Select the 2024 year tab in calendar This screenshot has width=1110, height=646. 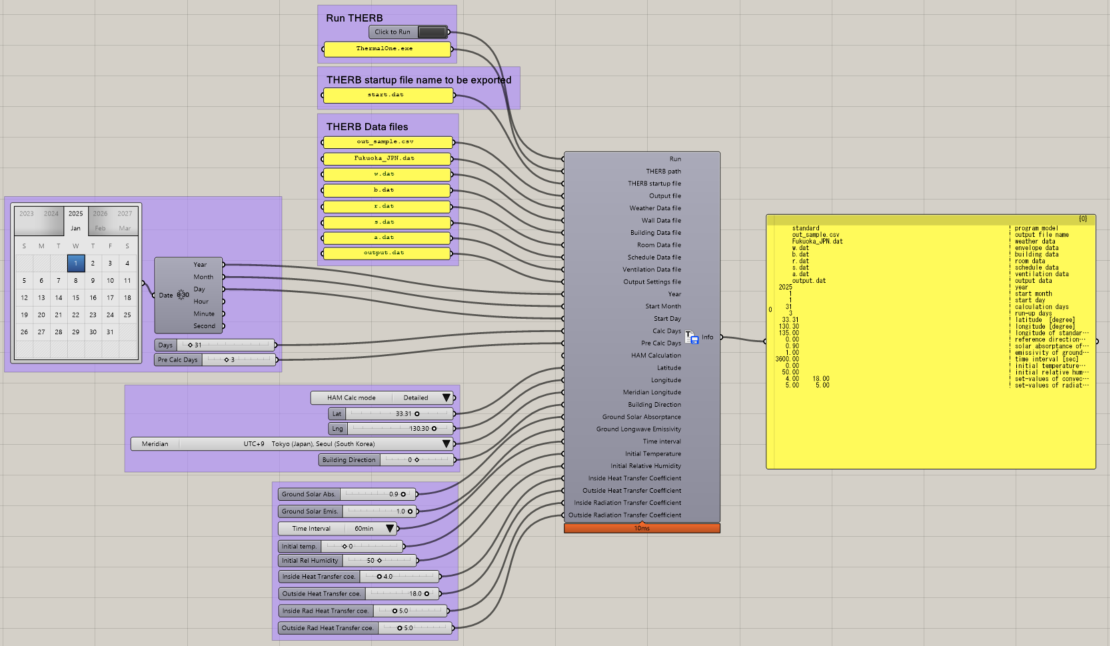(51, 213)
